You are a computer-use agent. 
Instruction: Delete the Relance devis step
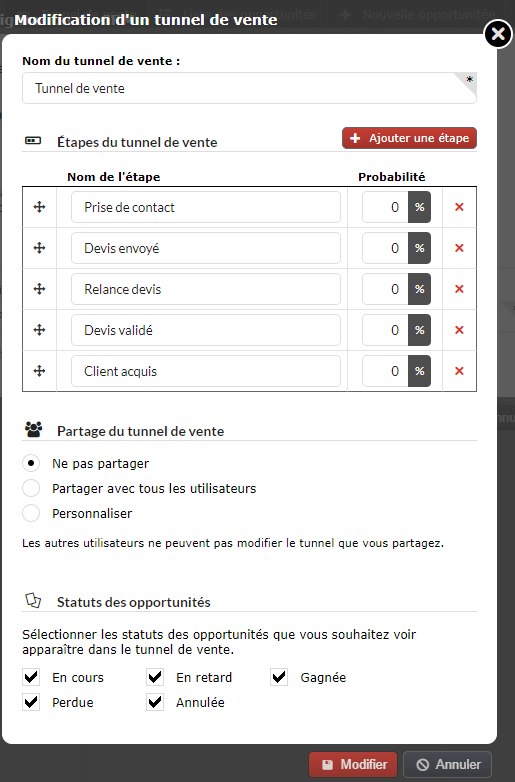pos(459,289)
